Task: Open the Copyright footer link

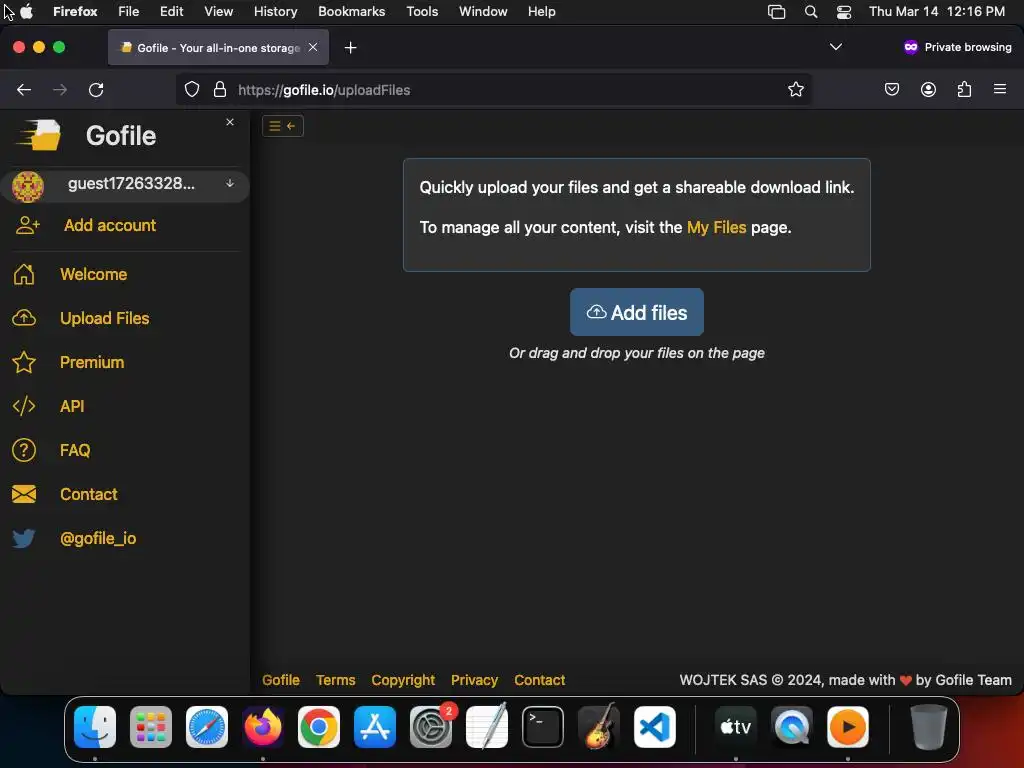Action: (403, 680)
